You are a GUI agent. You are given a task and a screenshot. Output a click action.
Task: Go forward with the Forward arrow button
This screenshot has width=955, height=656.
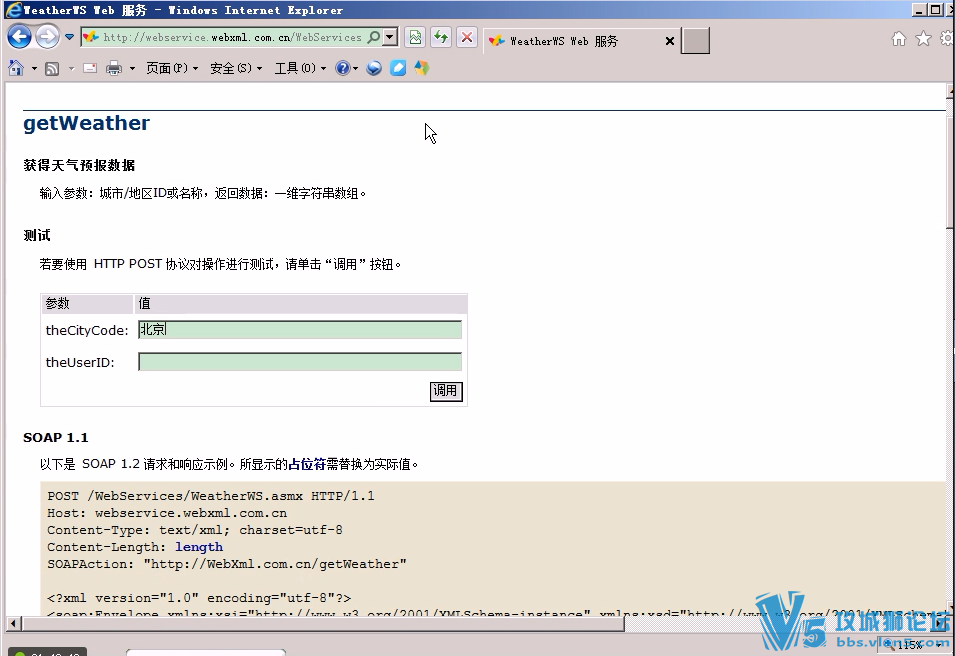(48, 37)
